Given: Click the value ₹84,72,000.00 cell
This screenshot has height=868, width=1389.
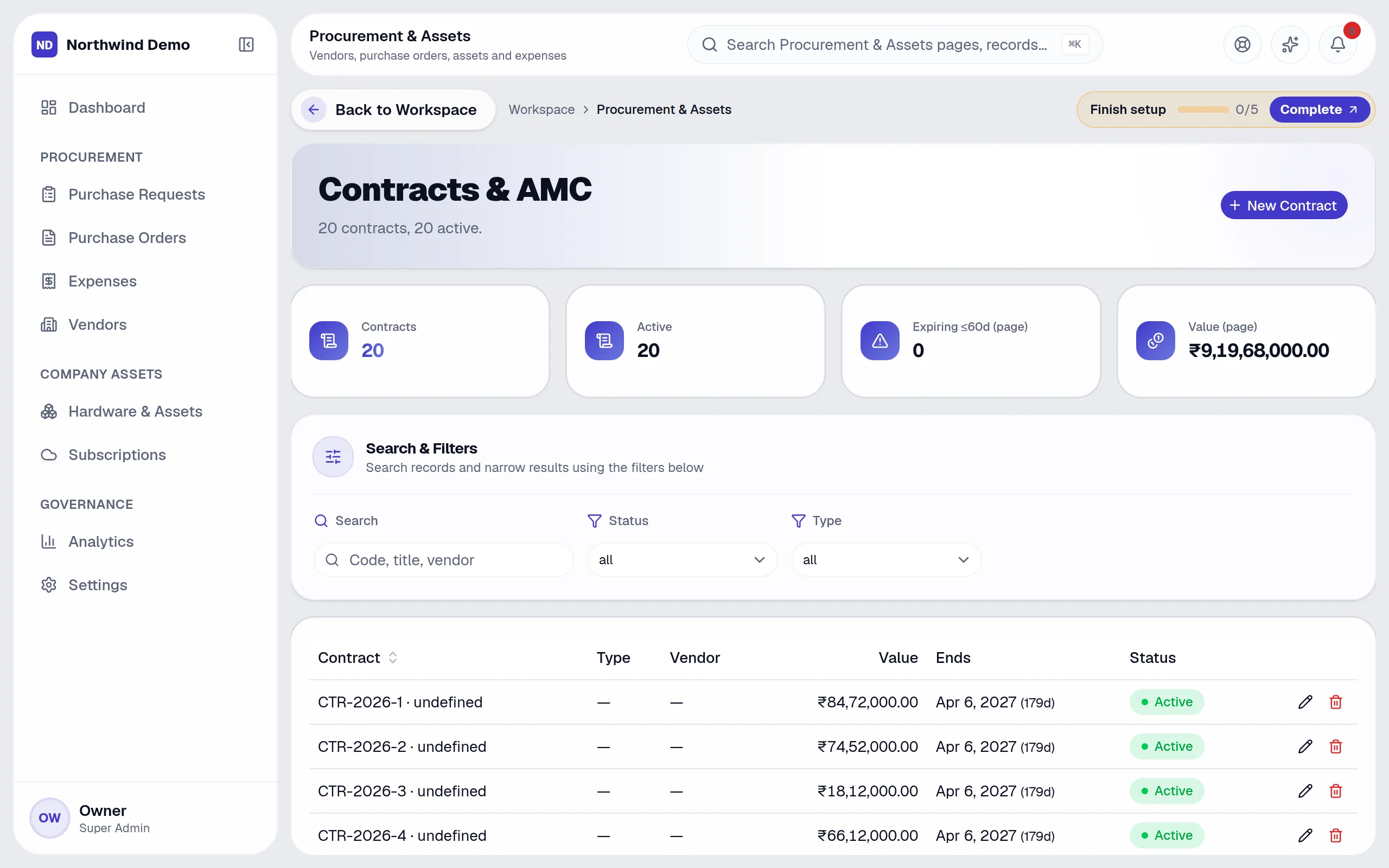Looking at the screenshot, I should click(867, 702).
